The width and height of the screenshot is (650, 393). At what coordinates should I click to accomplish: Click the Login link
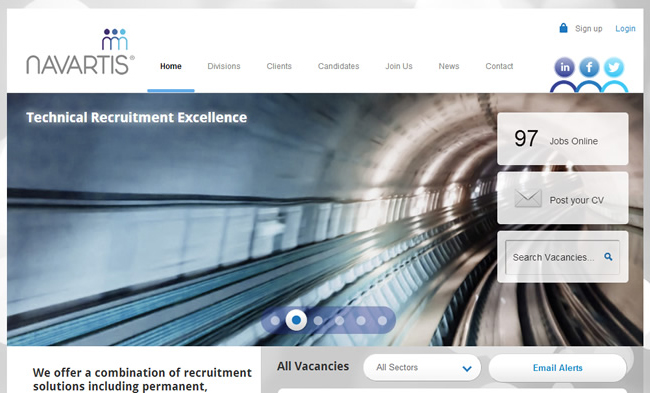click(625, 29)
